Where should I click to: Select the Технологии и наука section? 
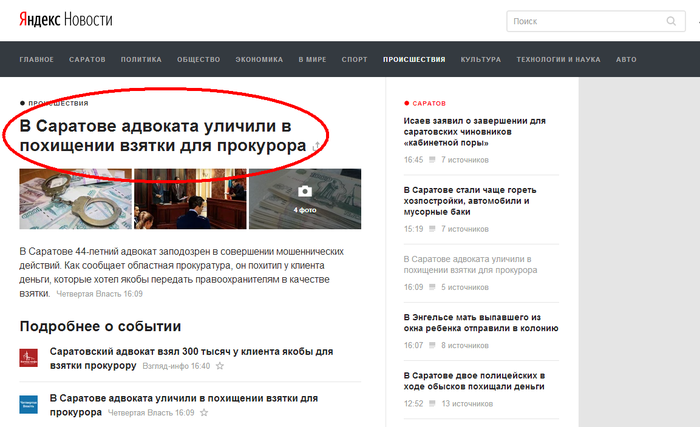(x=558, y=59)
